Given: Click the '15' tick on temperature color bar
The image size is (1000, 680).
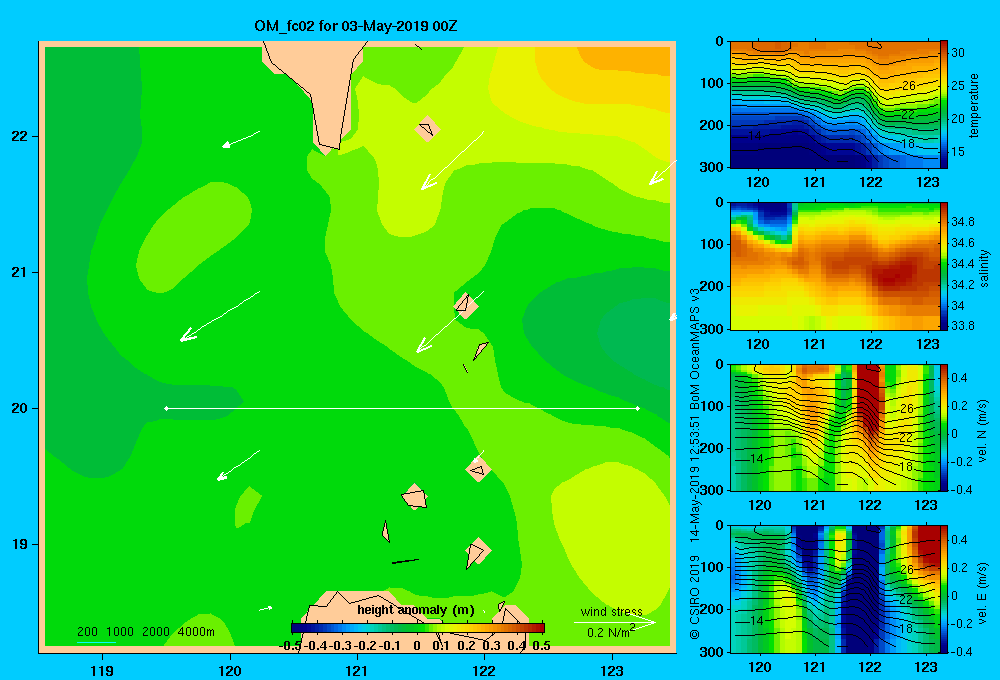Looking at the screenshot, I should [x=958, y=152].
